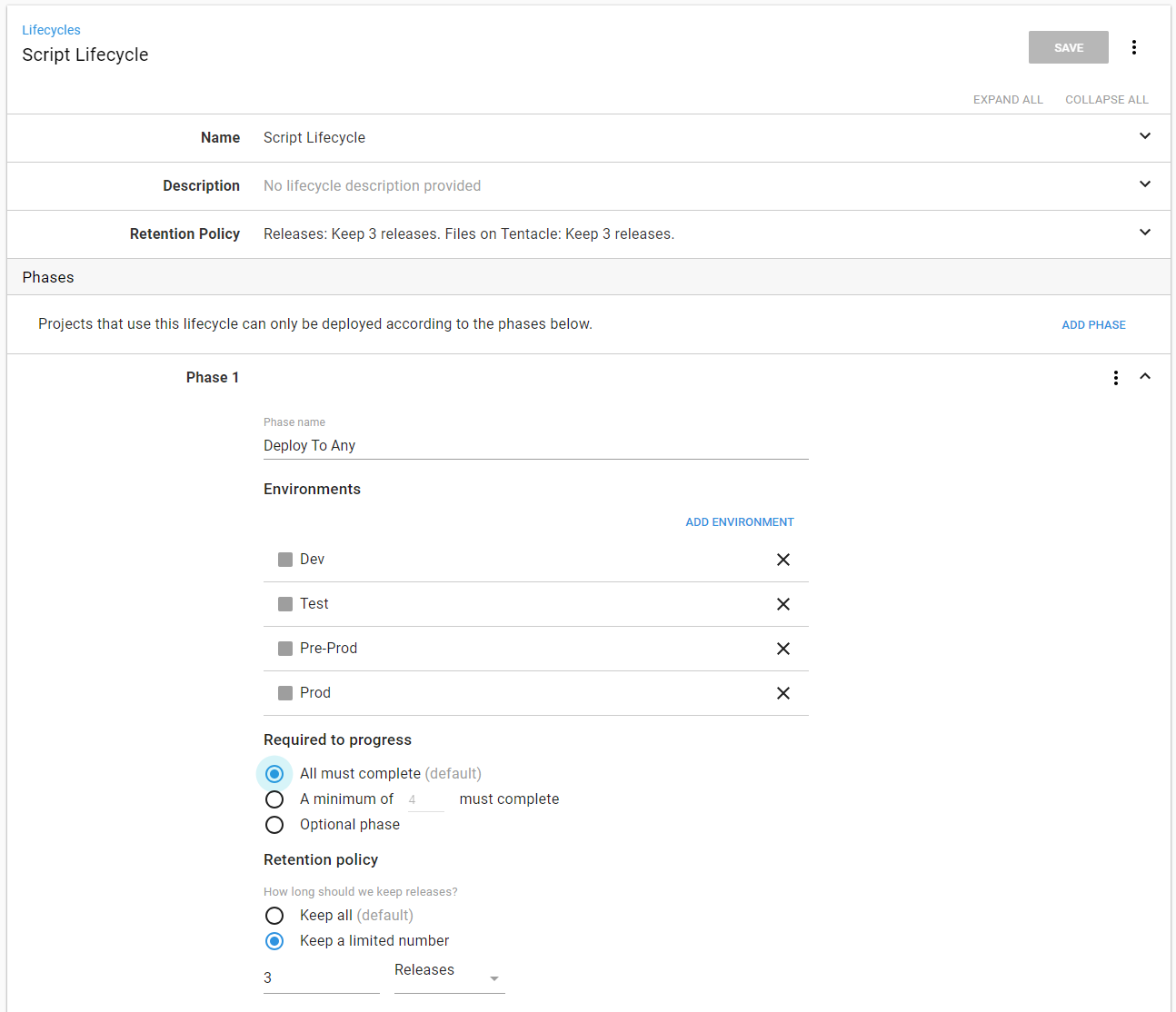Remove the Prod environment from the phase
Viewport: 1176px width, 1012px height.
pyautogui.click(x=782, y=693)
